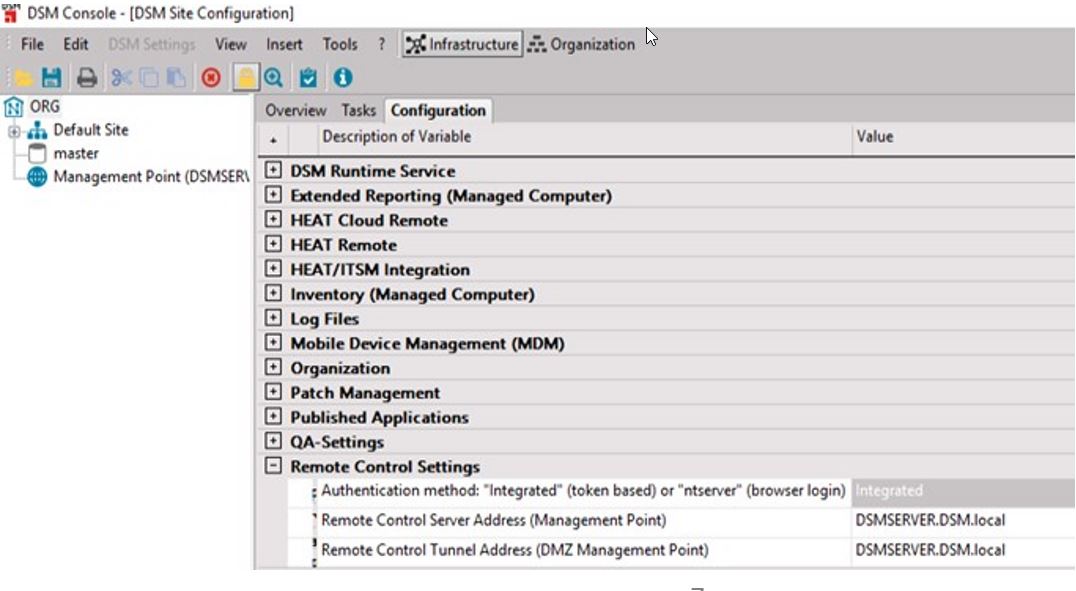The height and width of the screenshot is (591, 1076).
Task: Switch to the Tasks tab
Action: [x=359, y=111]
